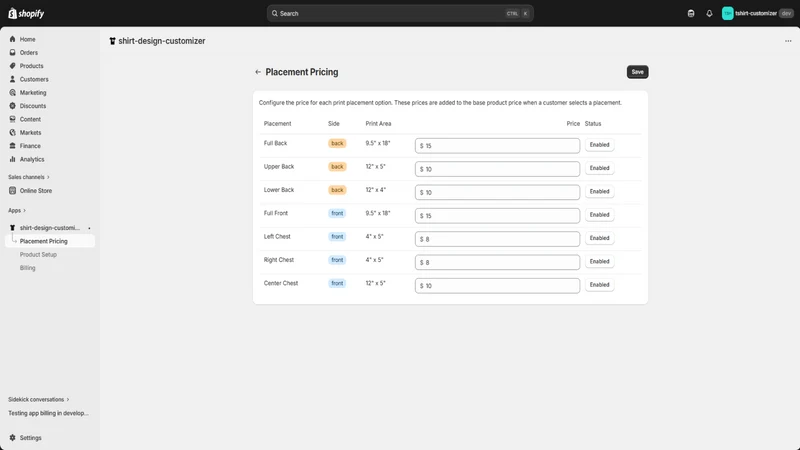The width and height of the screenshot is (800, 450).
Task: Toggle Enabled status for Left Chest
Action: point(599,238)
